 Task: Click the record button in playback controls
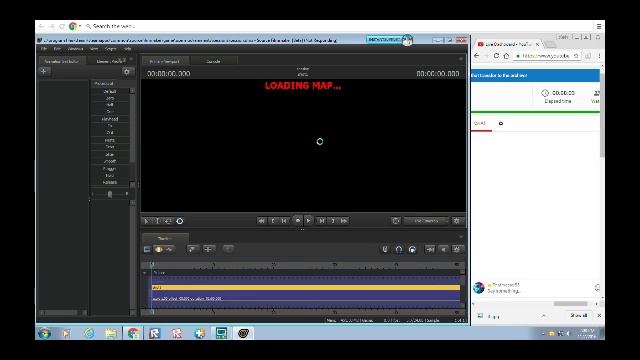click(298, 220)
